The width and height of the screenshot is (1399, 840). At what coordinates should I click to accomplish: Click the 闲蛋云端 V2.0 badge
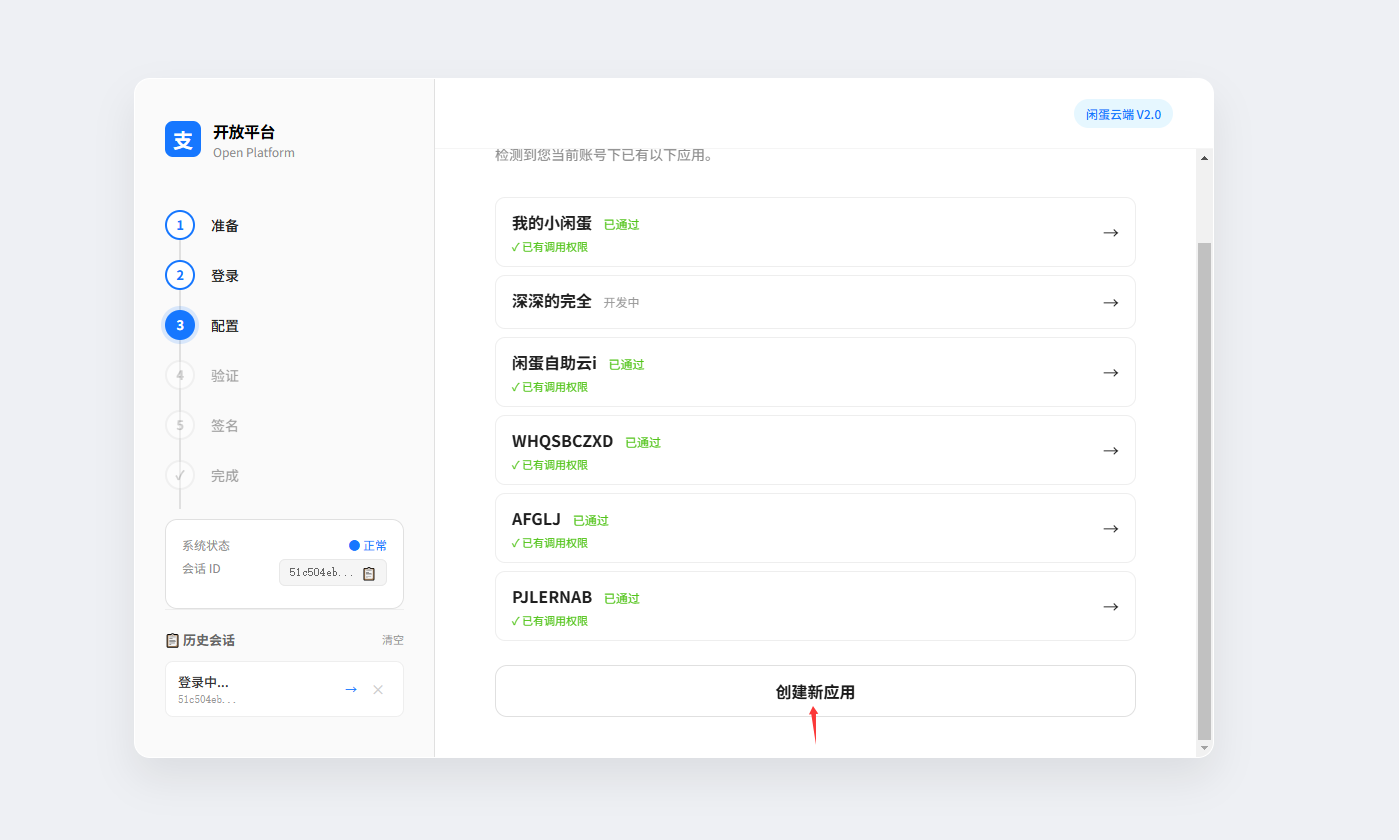(1123, 114)
